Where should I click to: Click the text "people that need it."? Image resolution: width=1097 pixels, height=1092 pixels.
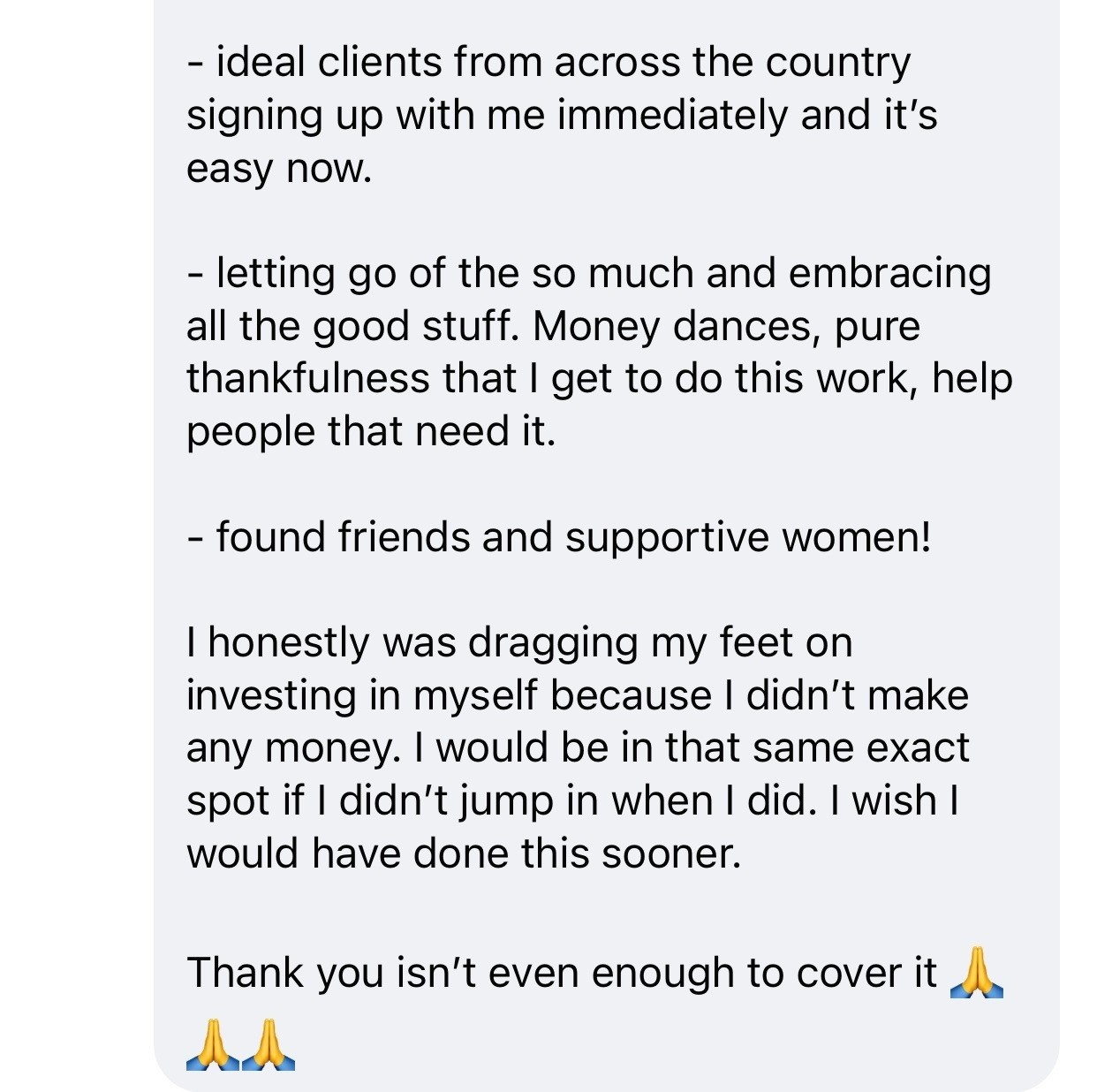pos(371,431)
